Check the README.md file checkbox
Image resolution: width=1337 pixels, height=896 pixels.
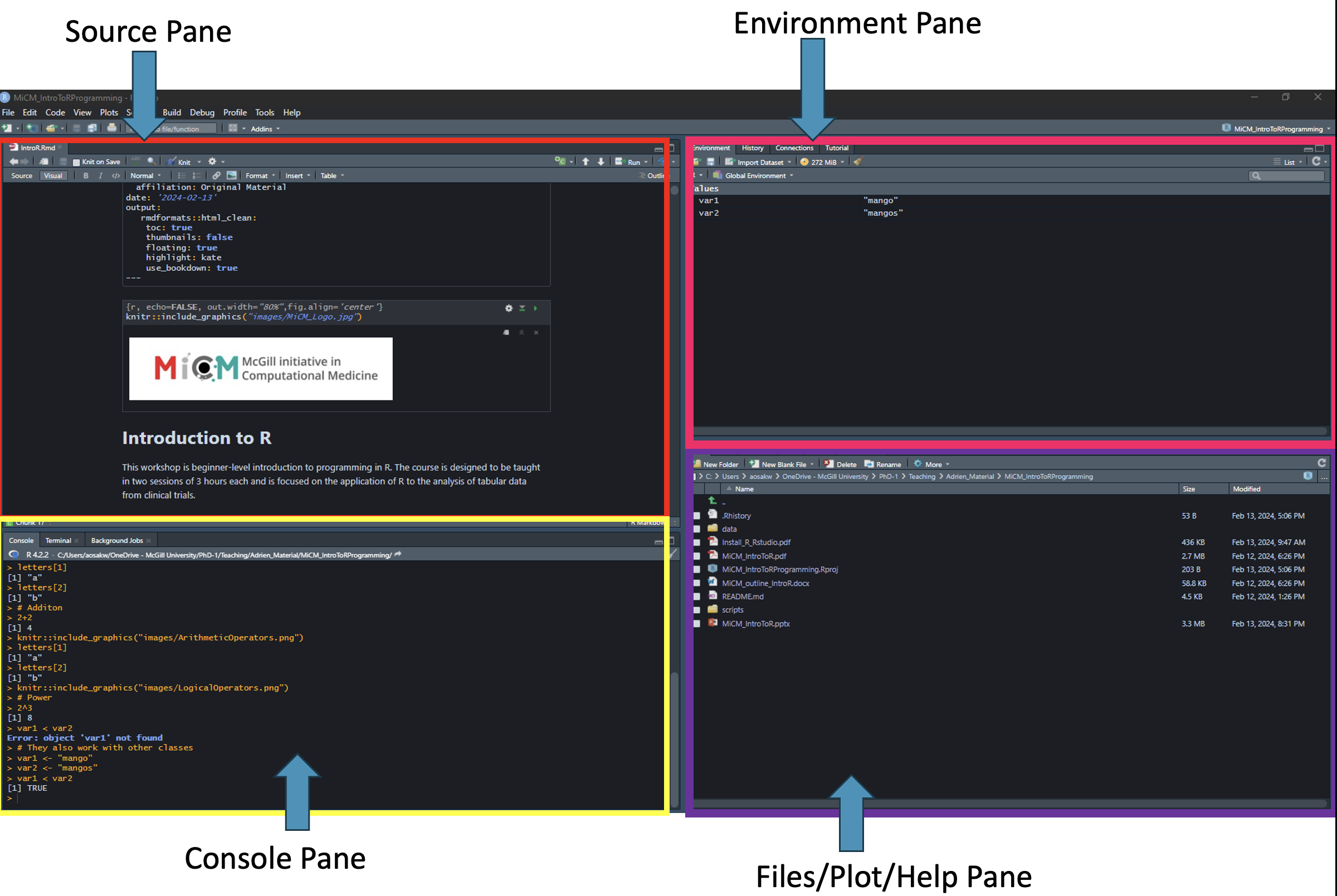[x=697, y=597]
